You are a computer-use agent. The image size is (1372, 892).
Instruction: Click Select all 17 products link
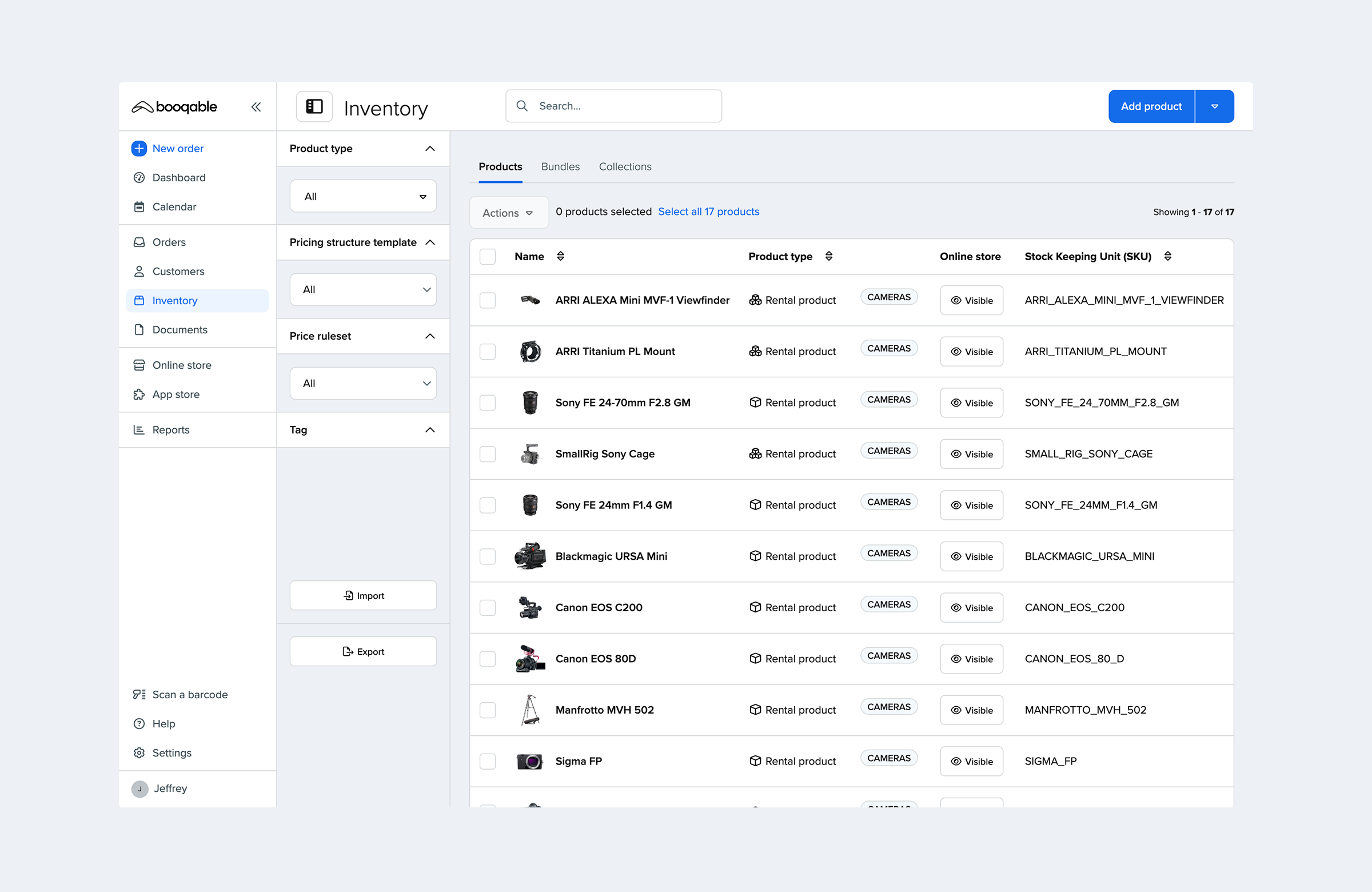point(708,212)
